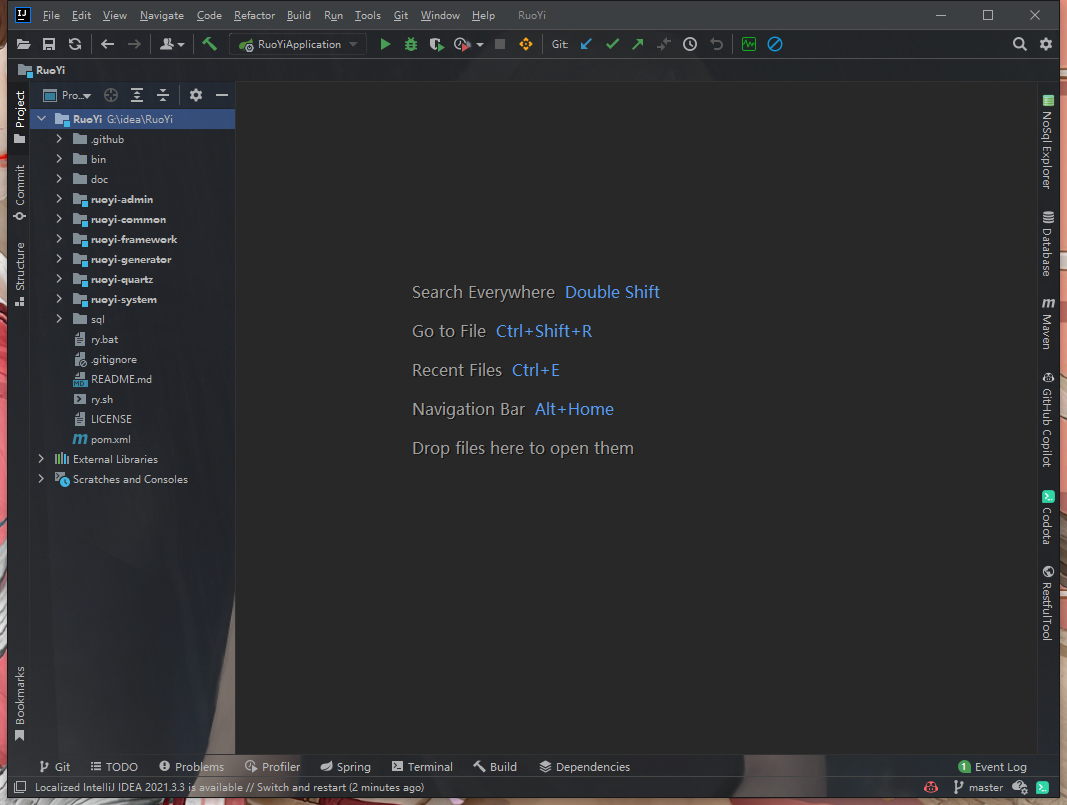Expand the sql folder
This screenshot has height=805, width=1067.
59,318
